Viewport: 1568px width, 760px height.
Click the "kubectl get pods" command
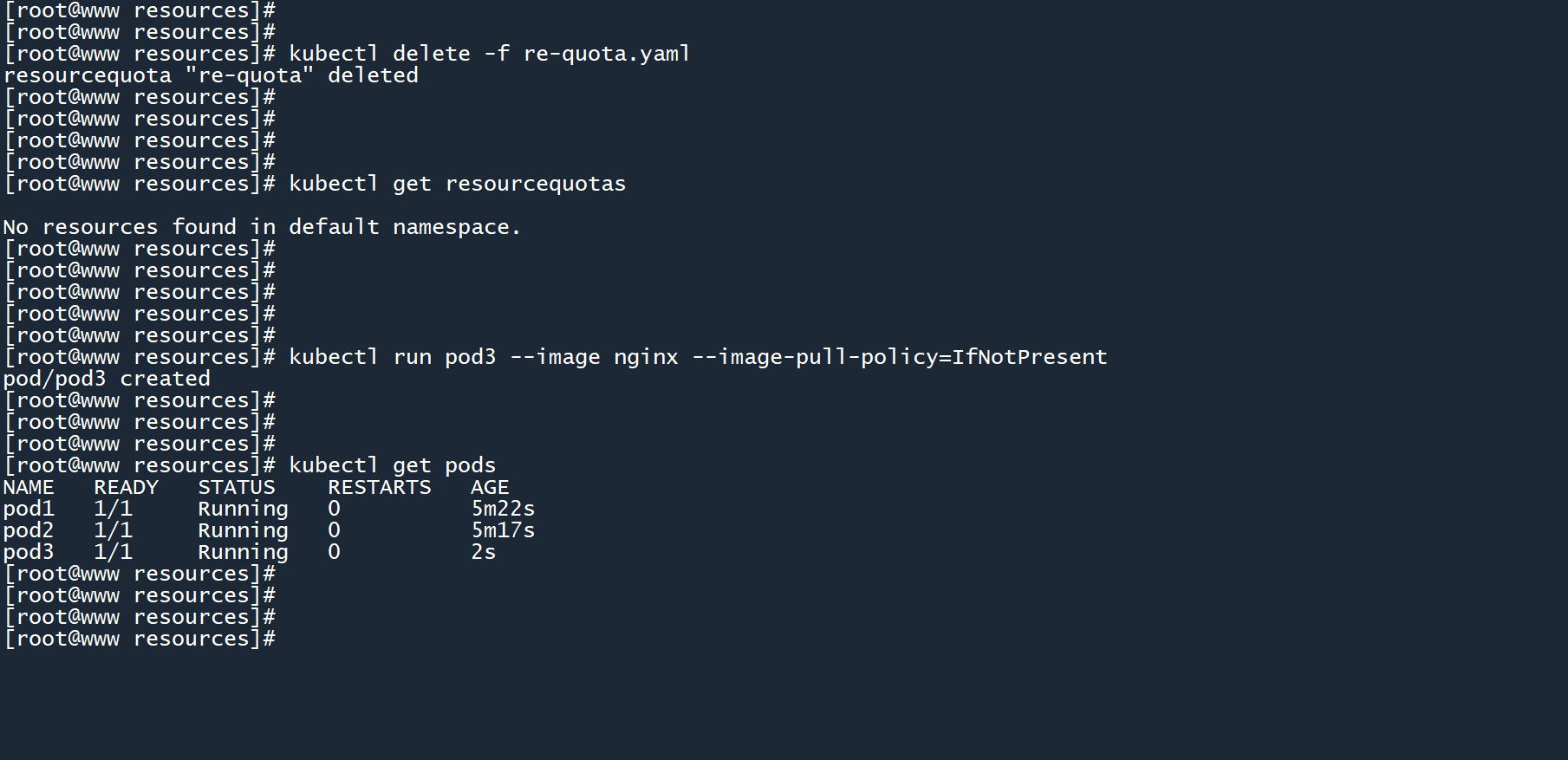click(392, 465)
